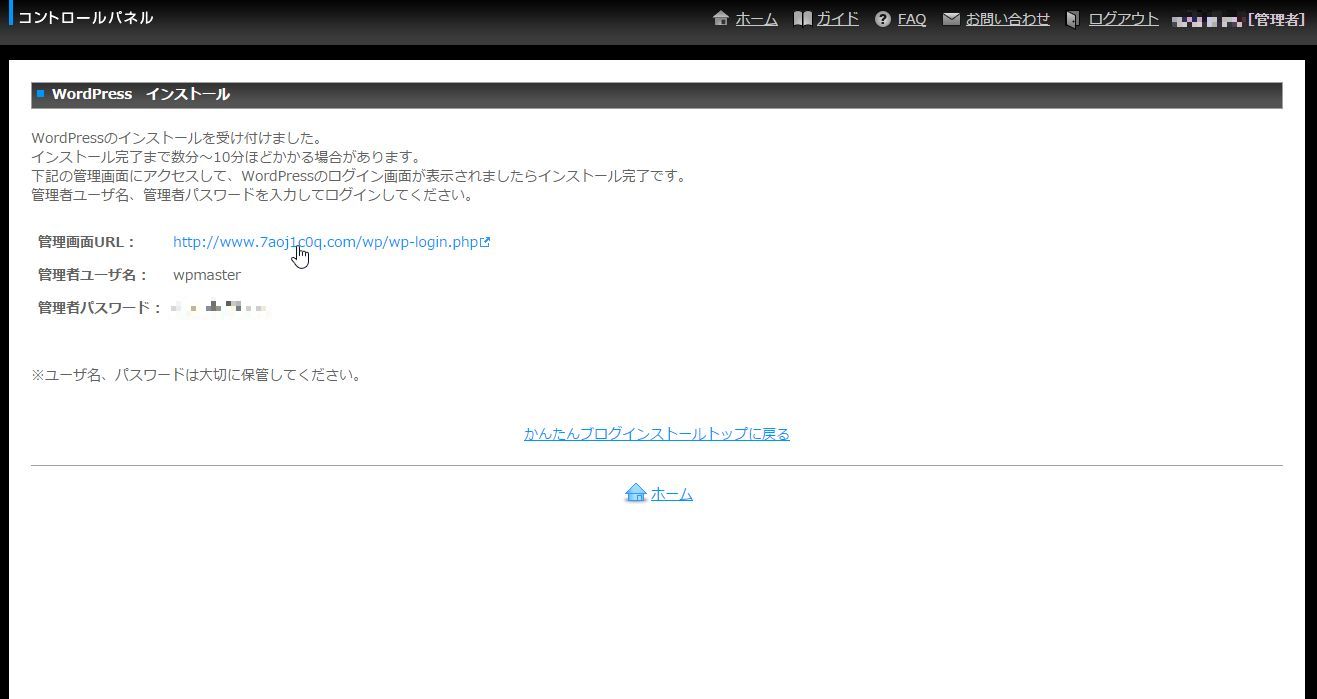This screenshot has width=1317, height=699.
Task: Click the 管理者ユーザ名： label
Action: [93, 275]
